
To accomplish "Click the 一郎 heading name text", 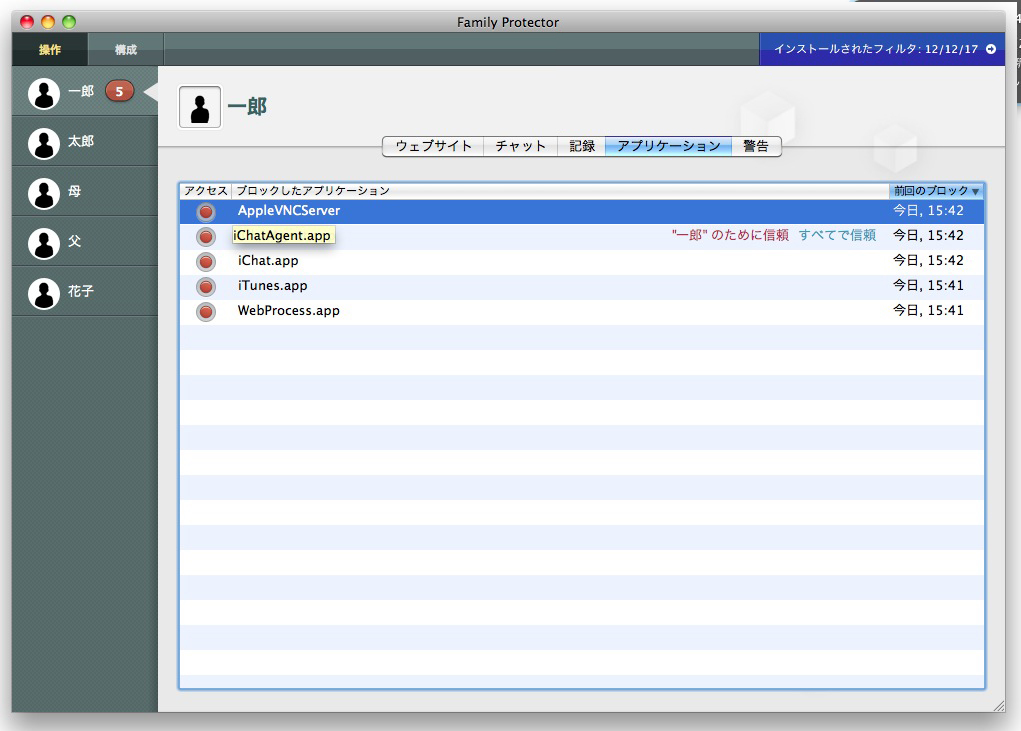I will (247, 107).
